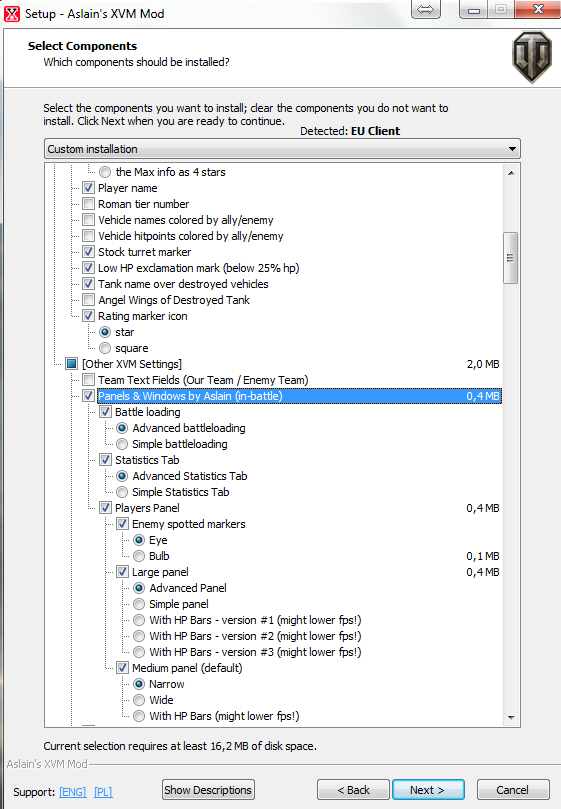This screenshot has height=809, width=561.
Task: Click the Show Descriptions button
Action: [208, 789]
